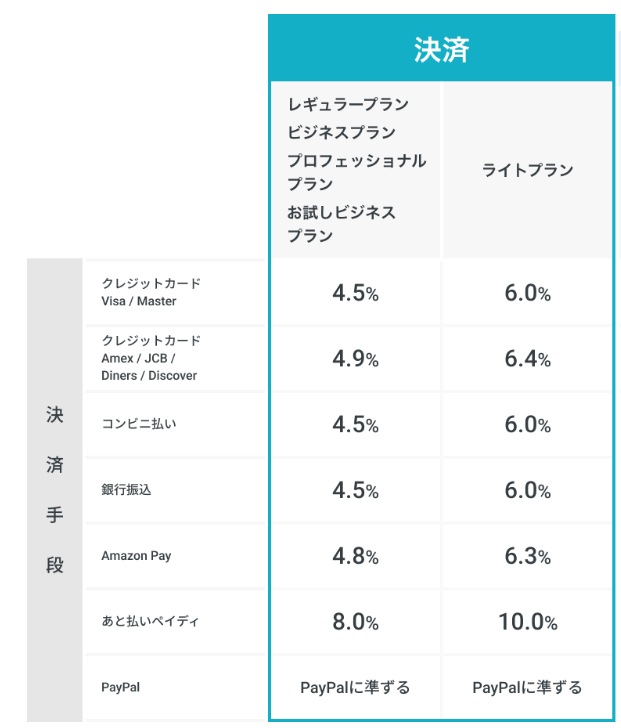Image resolution: width=621 pixels, height=728 pixels.
Task: Select the 4.5% Visa / Master fee
Action: pyautogui.click(x=355, y=293)
